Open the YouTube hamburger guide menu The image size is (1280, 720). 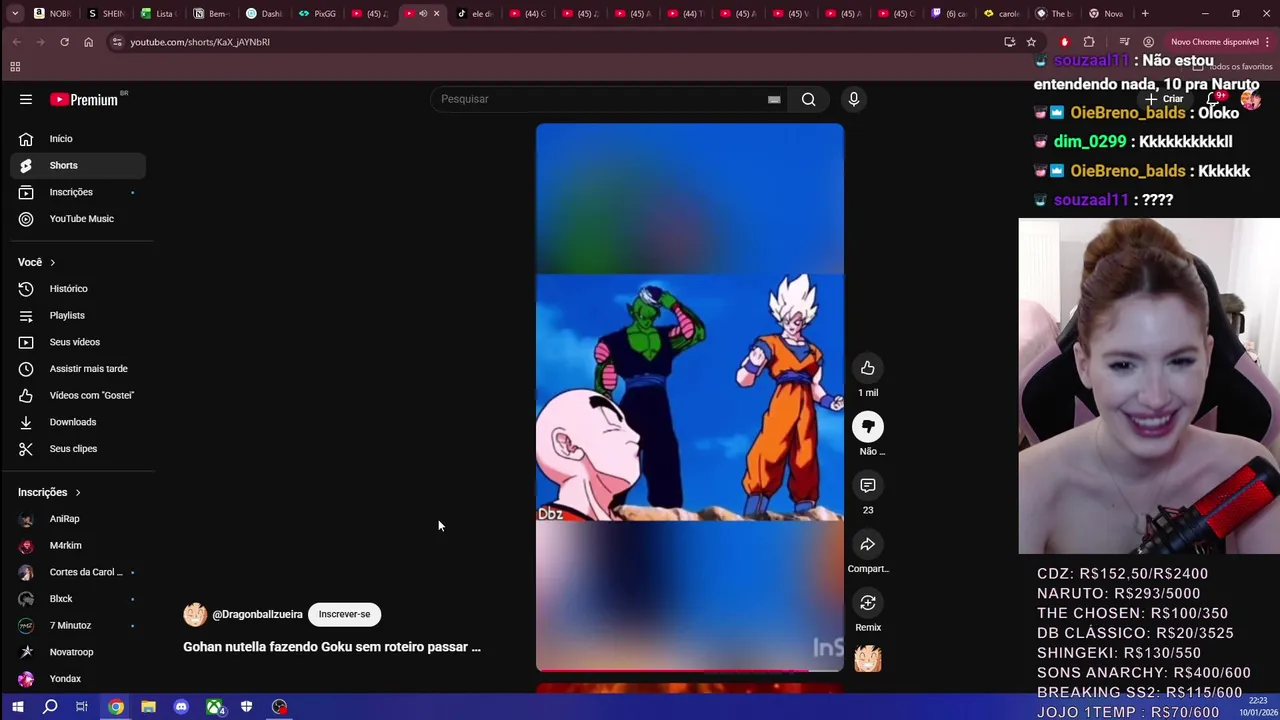(x=26, y=99)
